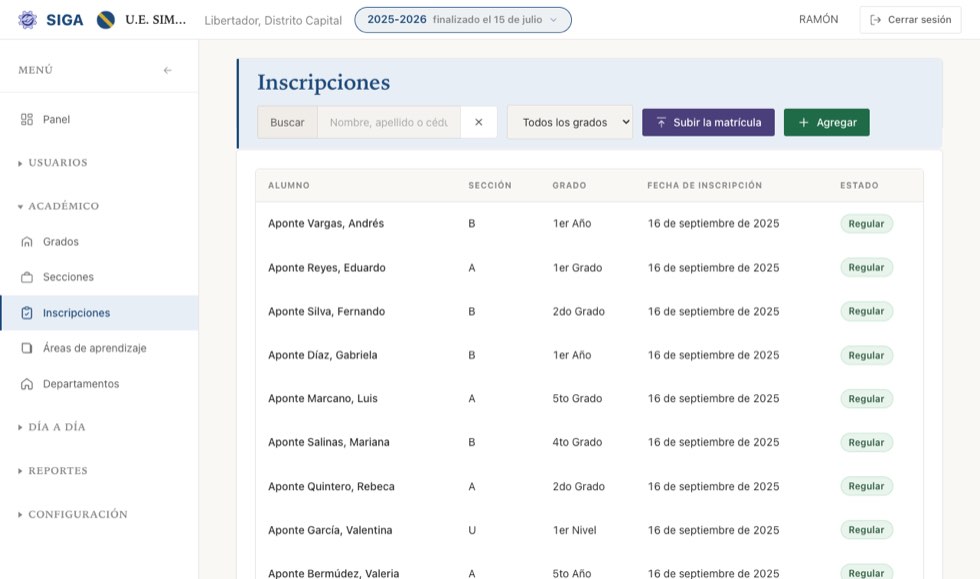This screenshot has width=980, height=579.
Task: Focus the Nombre, apellido o cédula search field
Action: click(389, 123)
